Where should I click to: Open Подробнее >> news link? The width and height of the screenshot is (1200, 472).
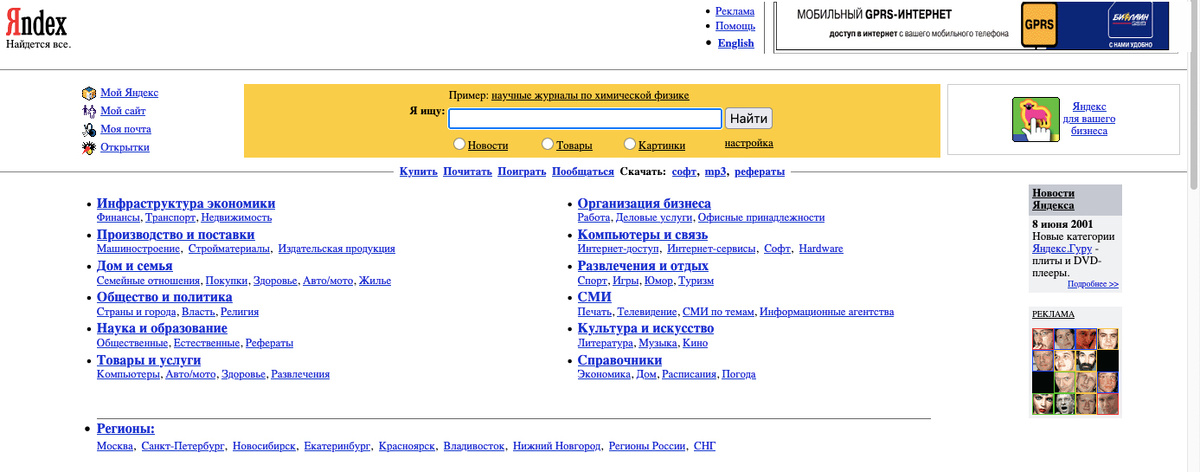[x=1093, y=284]
